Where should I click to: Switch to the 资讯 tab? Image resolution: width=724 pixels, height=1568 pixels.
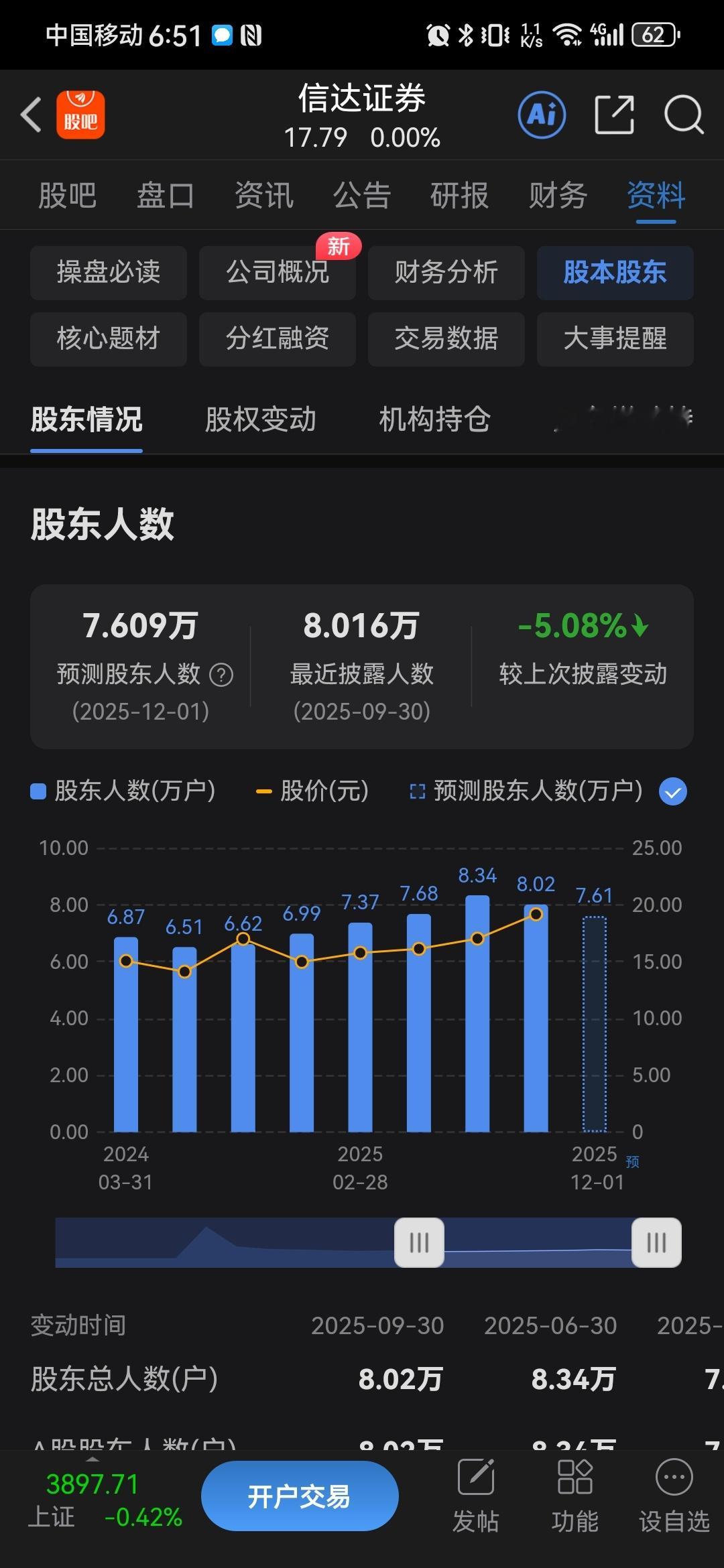[263, 196]
